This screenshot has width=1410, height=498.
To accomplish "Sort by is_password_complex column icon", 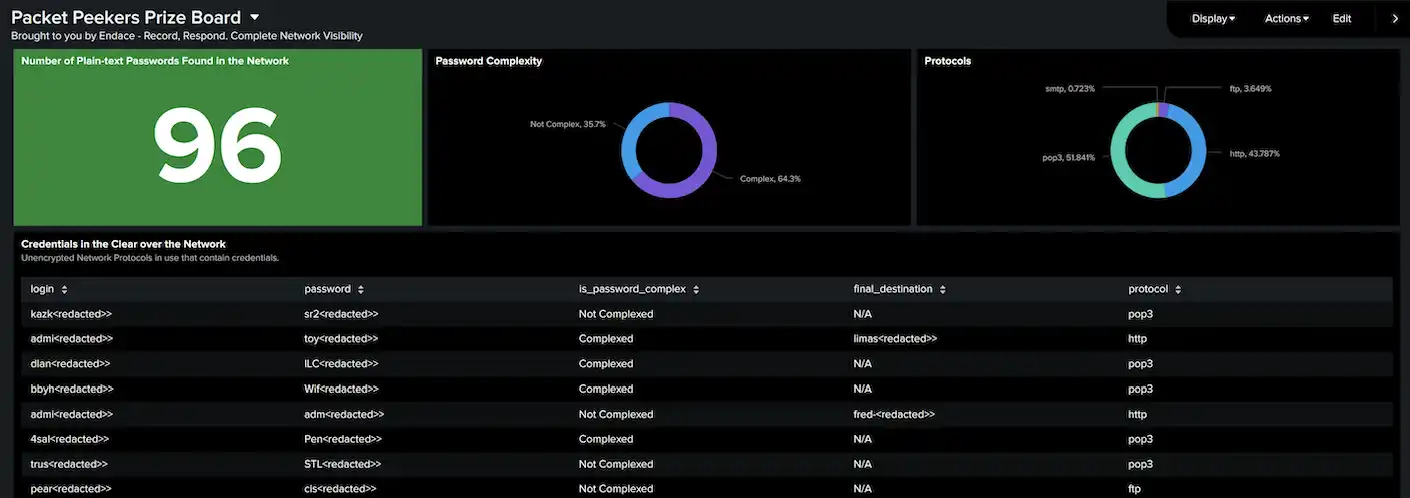I will click(x=695, y=289).
